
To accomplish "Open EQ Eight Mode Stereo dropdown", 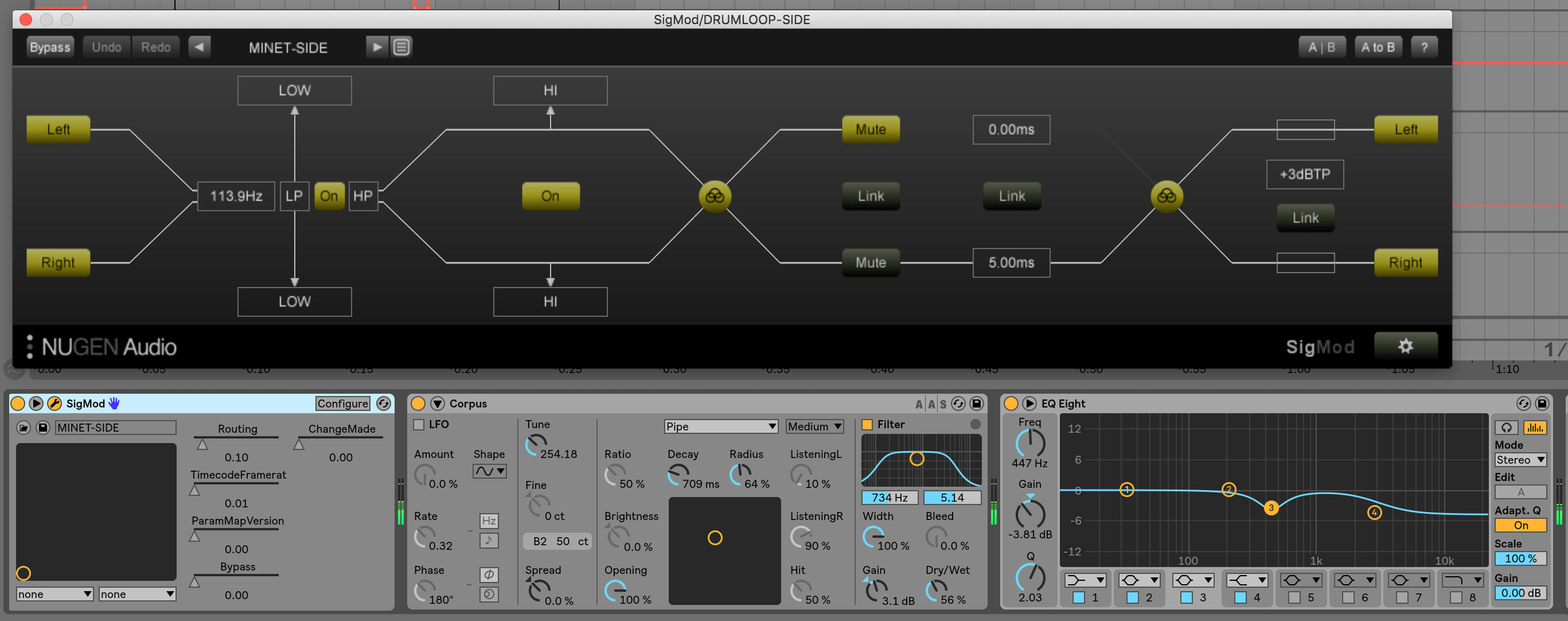I will click(1520, 460).
